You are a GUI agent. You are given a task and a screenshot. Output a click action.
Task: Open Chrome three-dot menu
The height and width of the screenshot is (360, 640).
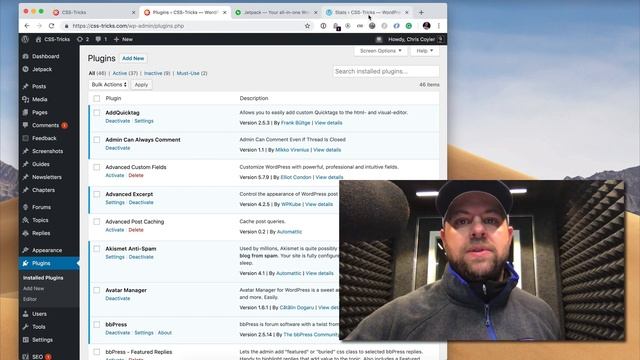[x=439, y=26]
